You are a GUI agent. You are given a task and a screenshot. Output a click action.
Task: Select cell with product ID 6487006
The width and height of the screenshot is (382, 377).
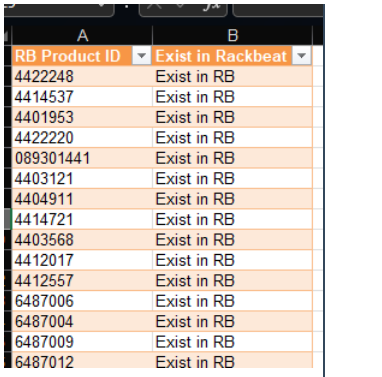click(x=82, y=301)
